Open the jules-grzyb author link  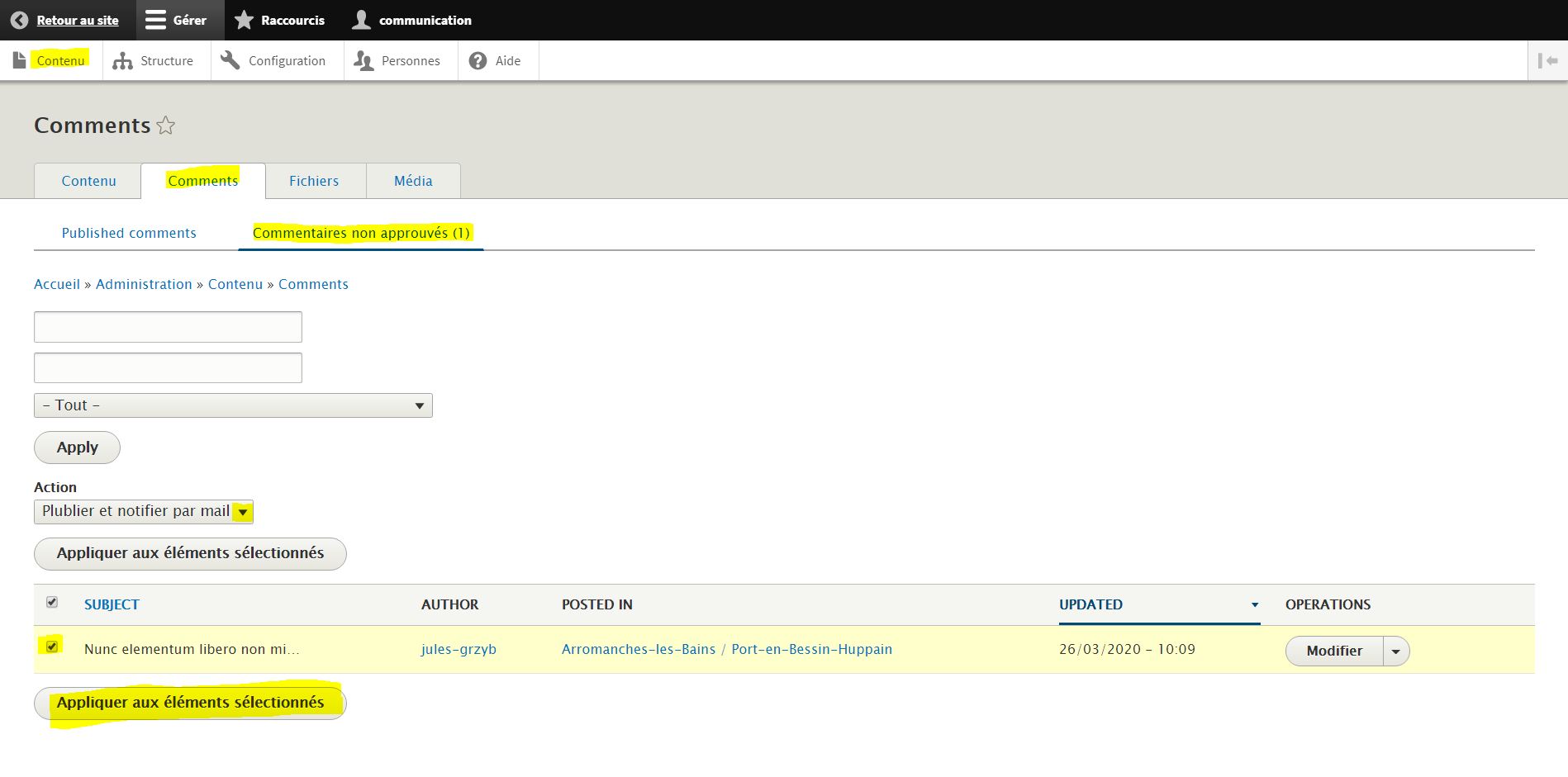point(459,649)
